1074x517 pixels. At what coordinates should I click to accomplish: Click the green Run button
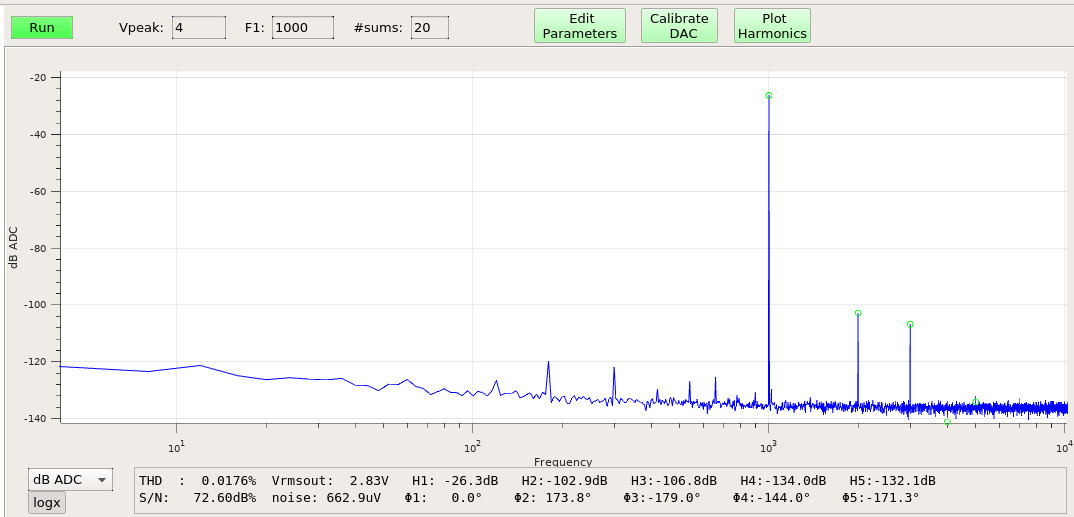[42, 27]
